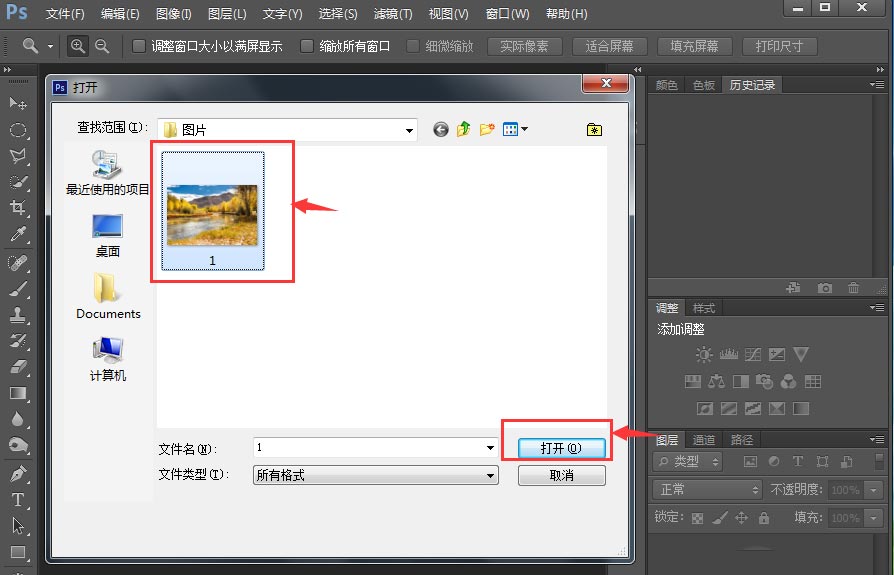Delete current state trash icon in History
This screenshot has height=575, width=894.
(x=853, y=288)
